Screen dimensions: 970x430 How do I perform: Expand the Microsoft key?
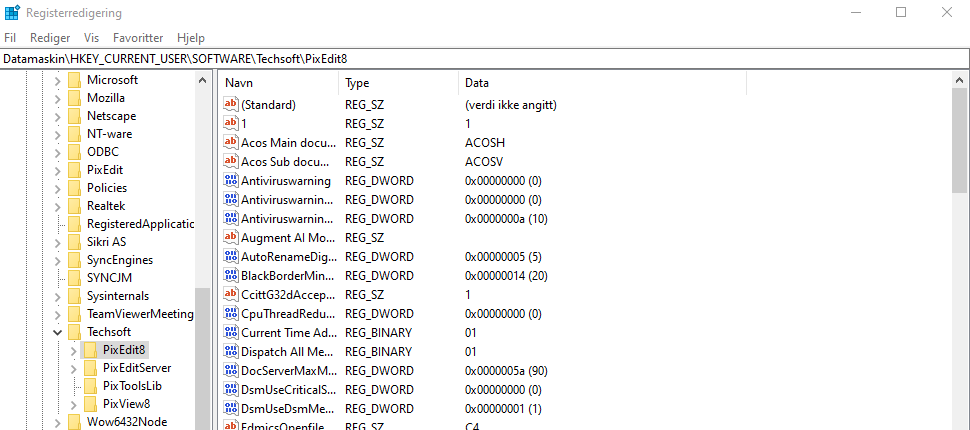coord(57,80)
